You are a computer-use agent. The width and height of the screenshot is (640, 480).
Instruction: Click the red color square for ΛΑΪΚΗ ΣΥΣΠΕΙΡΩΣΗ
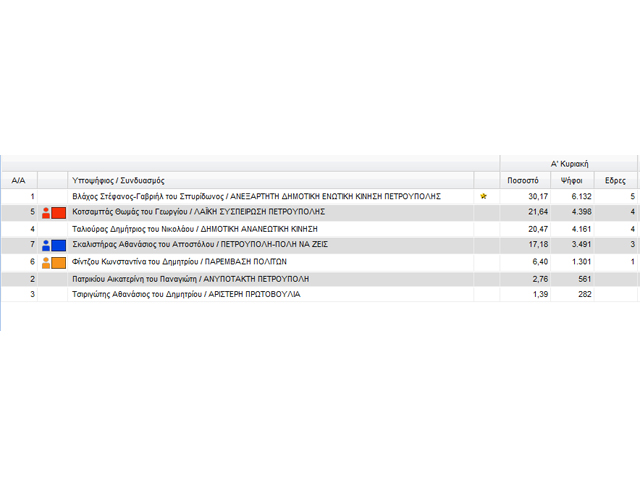click(x=59, y=213)
